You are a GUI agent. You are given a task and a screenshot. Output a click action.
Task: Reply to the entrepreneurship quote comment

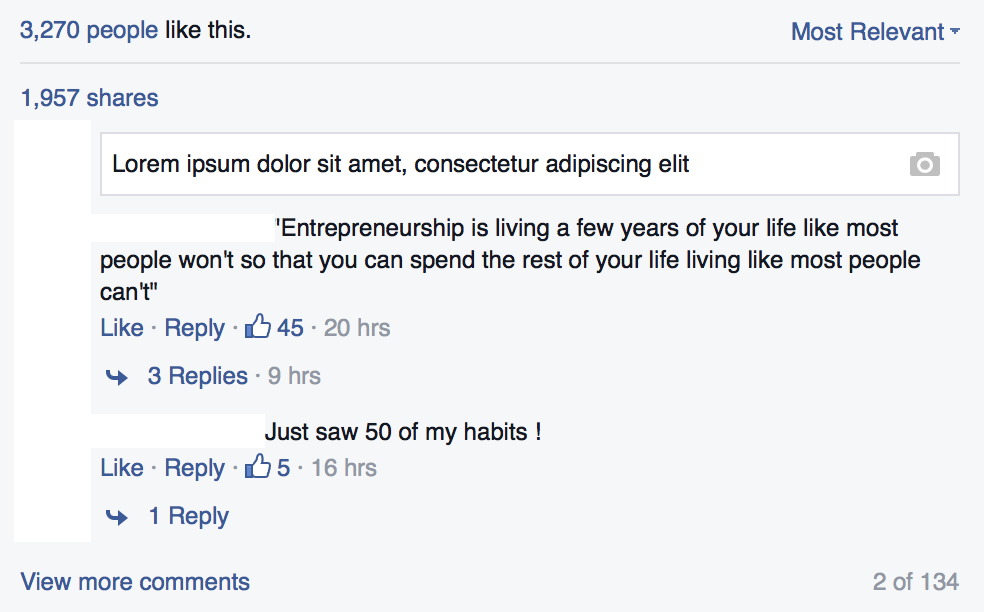(x=194, y=327)
